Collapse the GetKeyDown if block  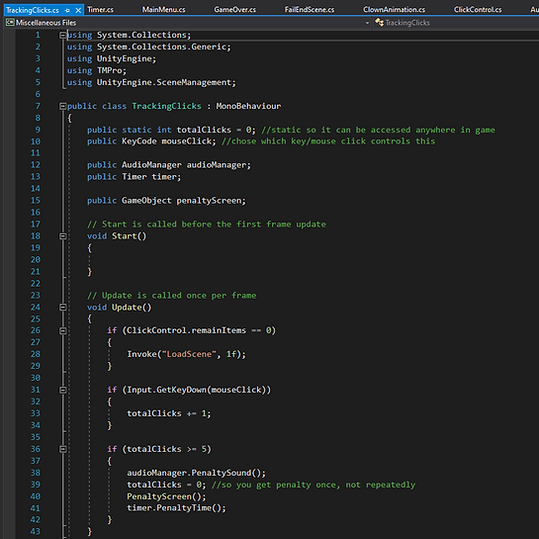click(63, 390)
